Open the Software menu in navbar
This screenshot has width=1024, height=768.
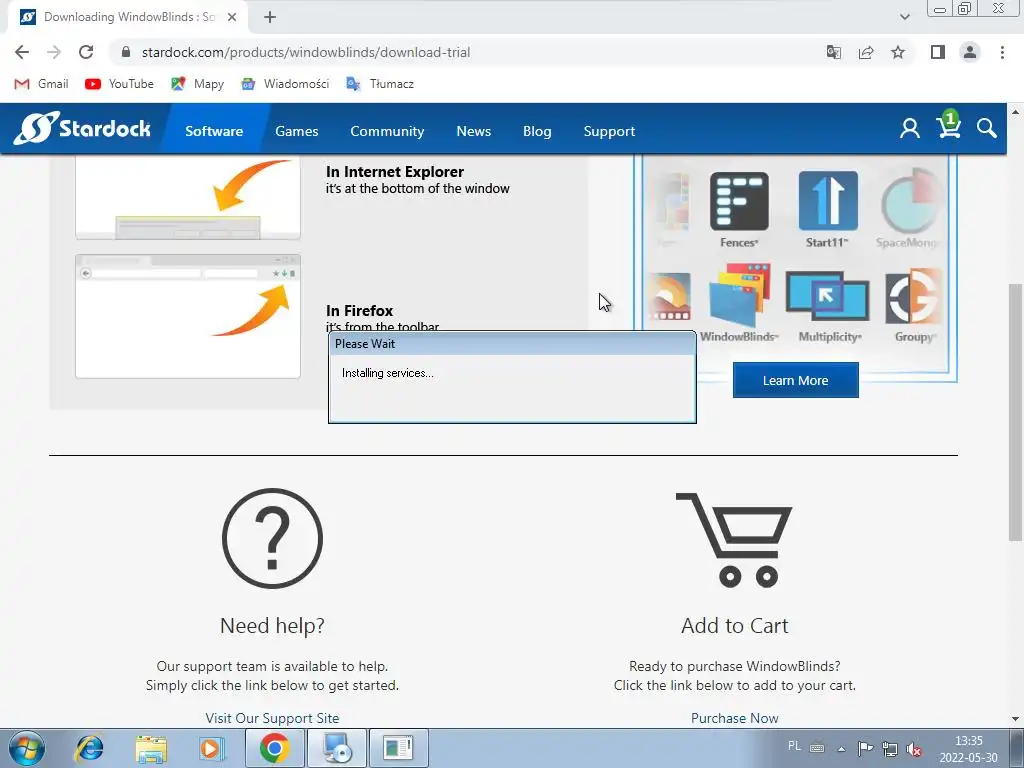[x=214, y=131]
